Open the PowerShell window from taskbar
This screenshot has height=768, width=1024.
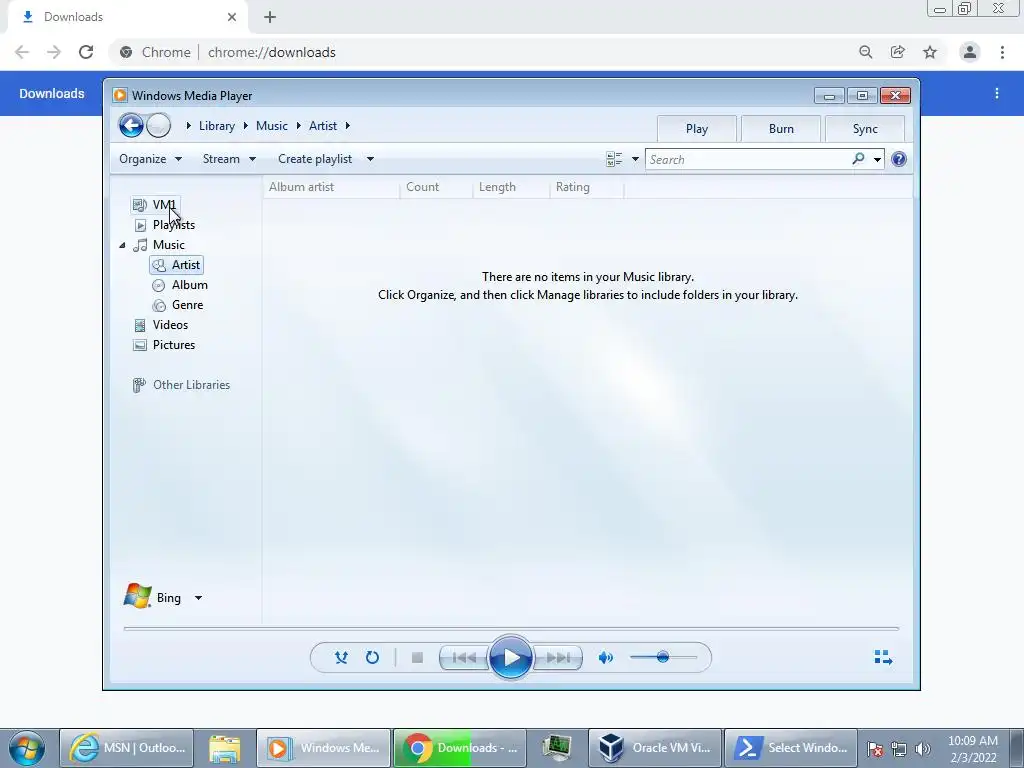click(x=791, y=748)
